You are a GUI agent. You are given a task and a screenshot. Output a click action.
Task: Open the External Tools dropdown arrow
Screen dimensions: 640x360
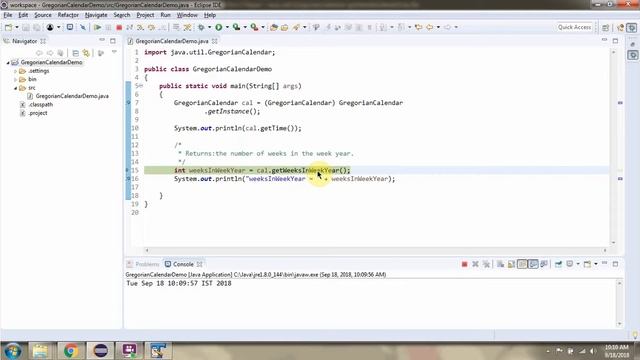coord(263,27)
